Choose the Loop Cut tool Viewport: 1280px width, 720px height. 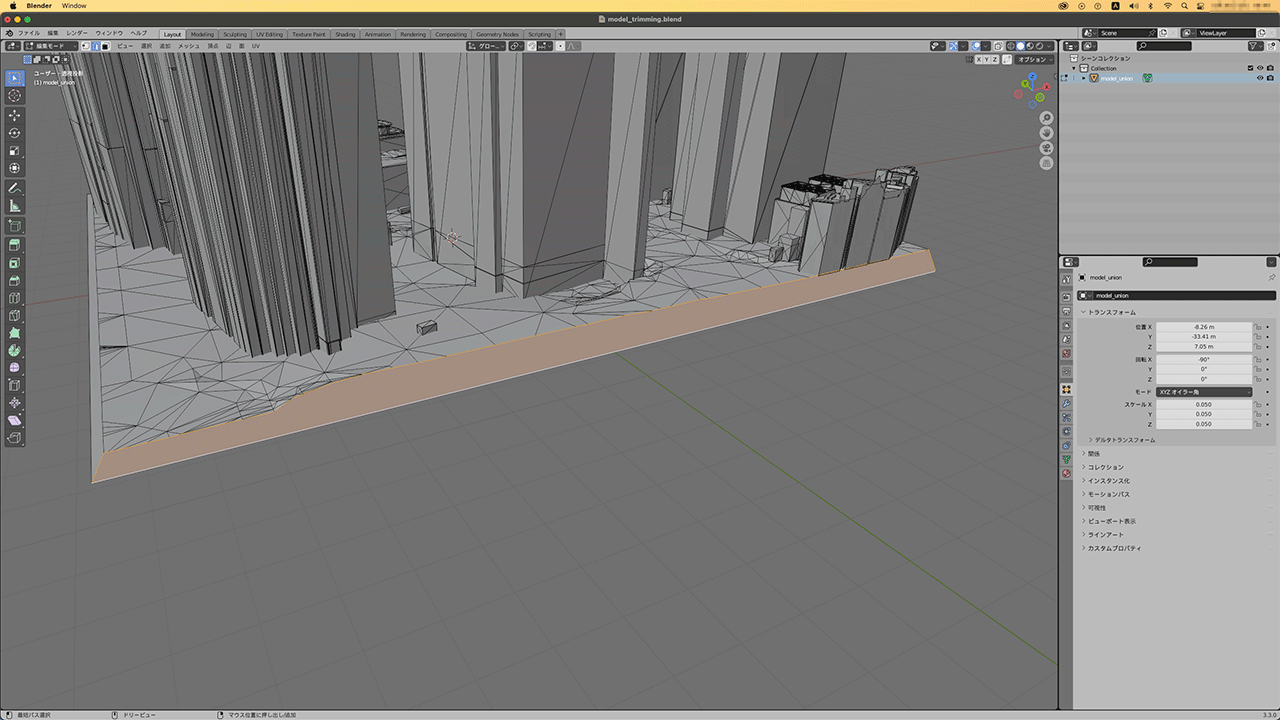click(15, 298)
